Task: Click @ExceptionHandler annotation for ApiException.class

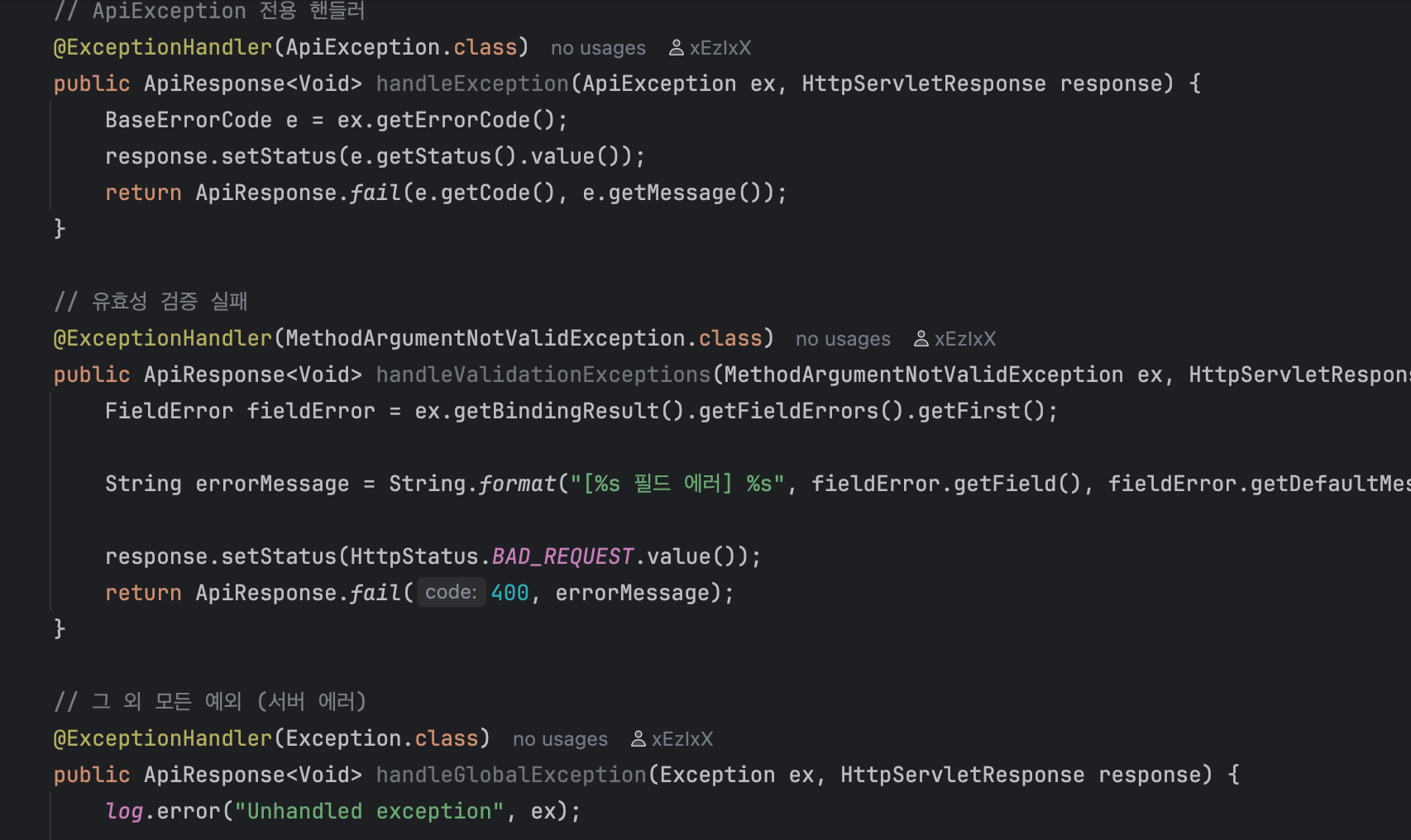Action: [163, 47]
